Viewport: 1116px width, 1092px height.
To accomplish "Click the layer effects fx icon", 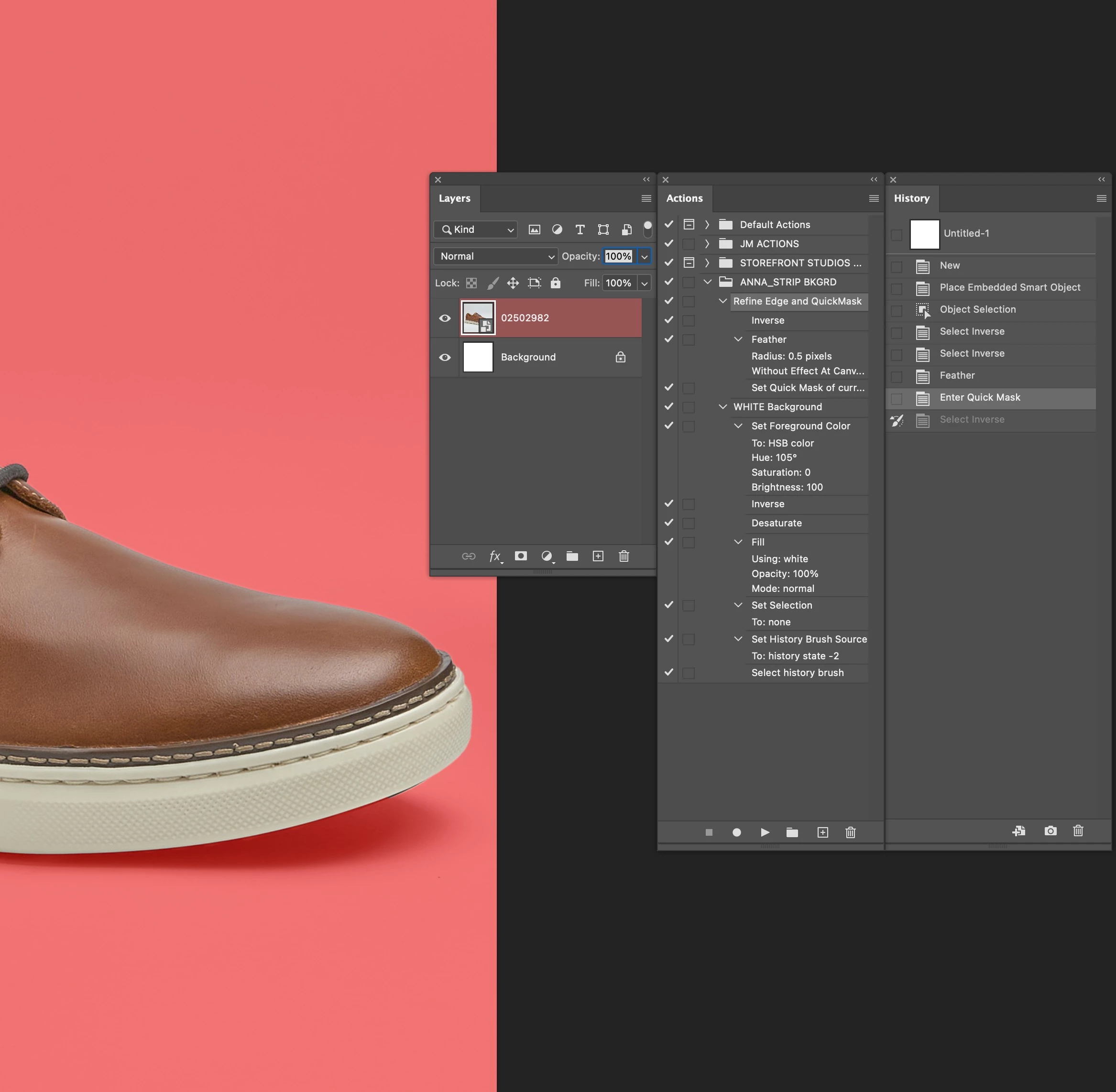I will 495,557.
